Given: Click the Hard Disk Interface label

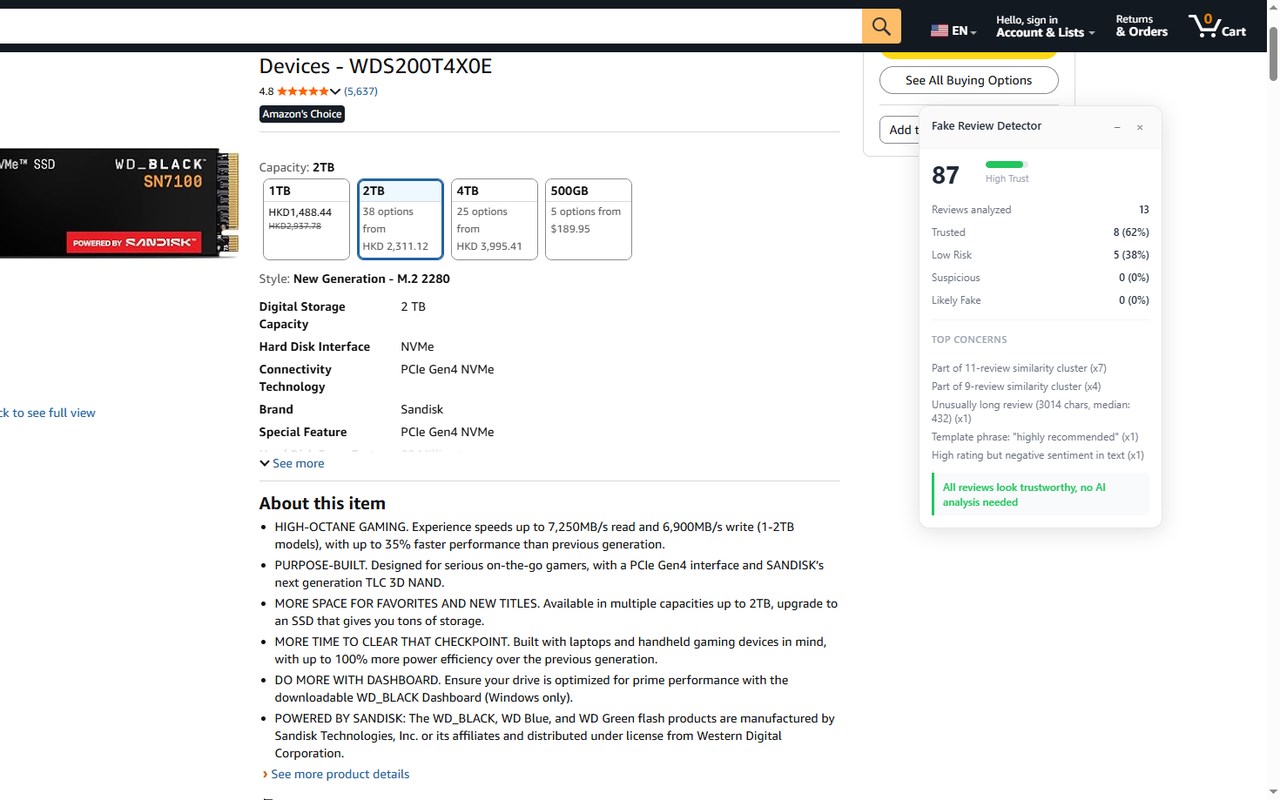Looking at the screenshot, I should coord(314,347).
